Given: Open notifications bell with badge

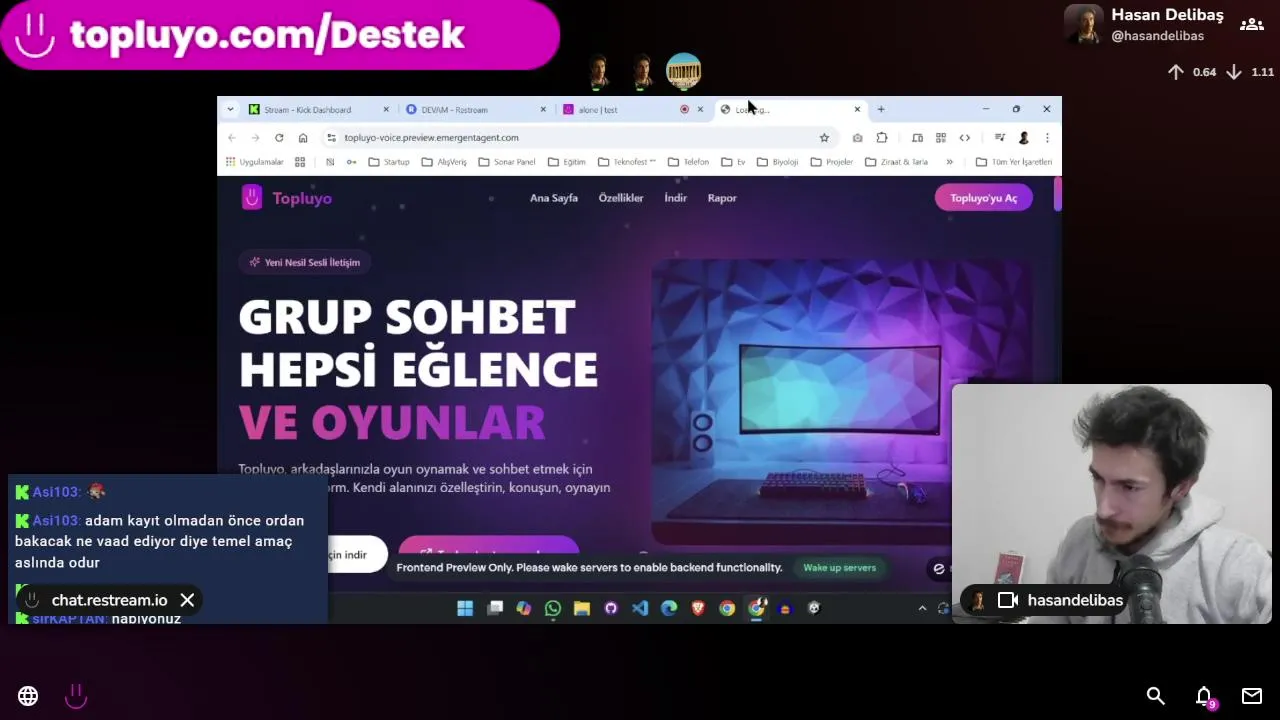Looking at the screenshot, I should [1205, 697].
